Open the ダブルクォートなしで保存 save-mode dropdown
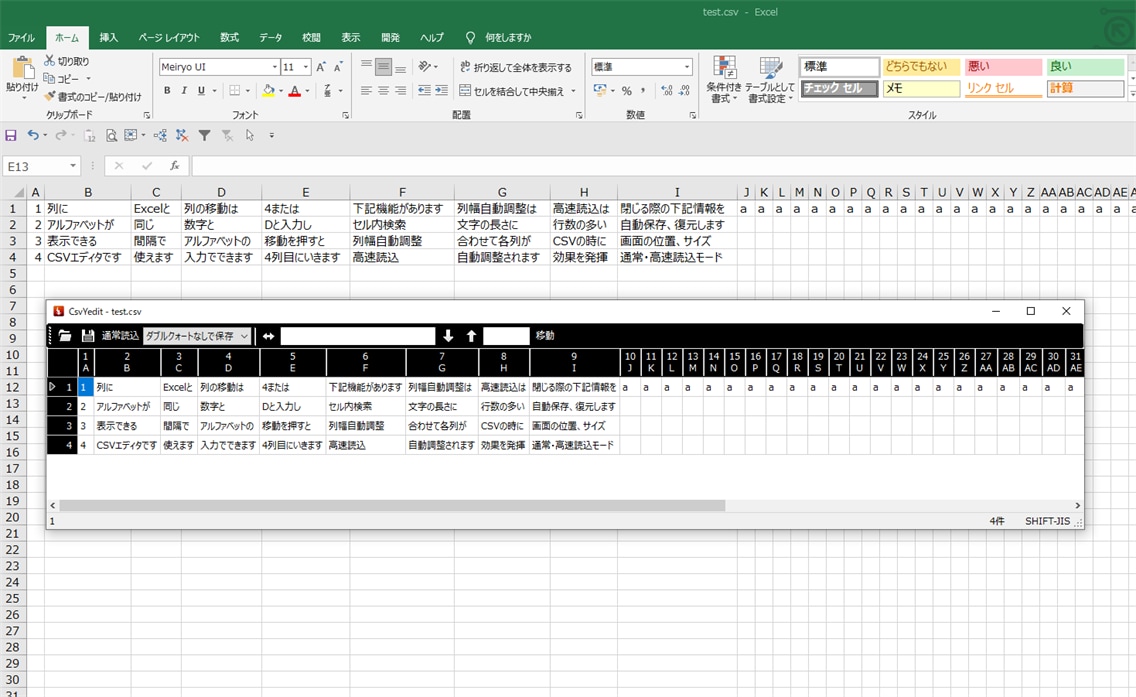Screen dimensions: 1136x697 tap(244, 335)
